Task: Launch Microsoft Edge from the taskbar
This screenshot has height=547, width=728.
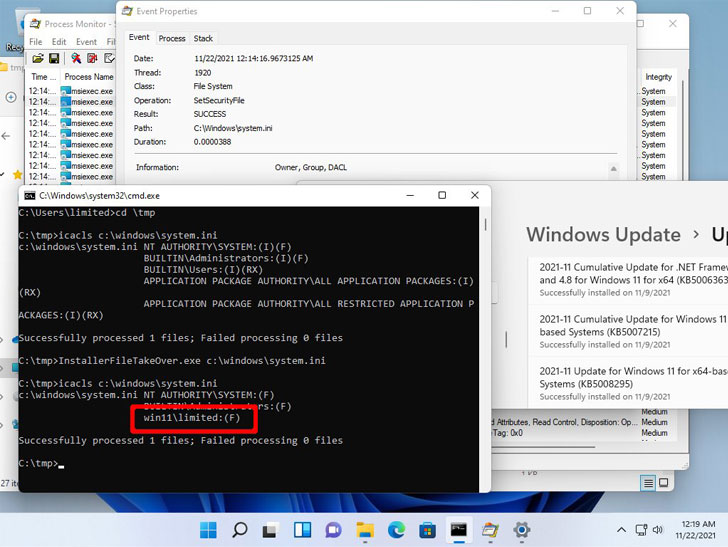Action: click(396, 529)
